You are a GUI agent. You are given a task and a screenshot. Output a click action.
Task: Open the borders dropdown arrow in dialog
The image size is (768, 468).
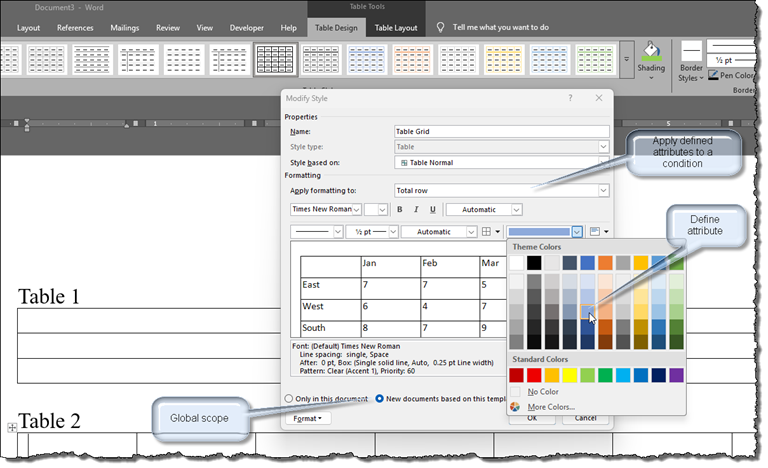(498, 232)
